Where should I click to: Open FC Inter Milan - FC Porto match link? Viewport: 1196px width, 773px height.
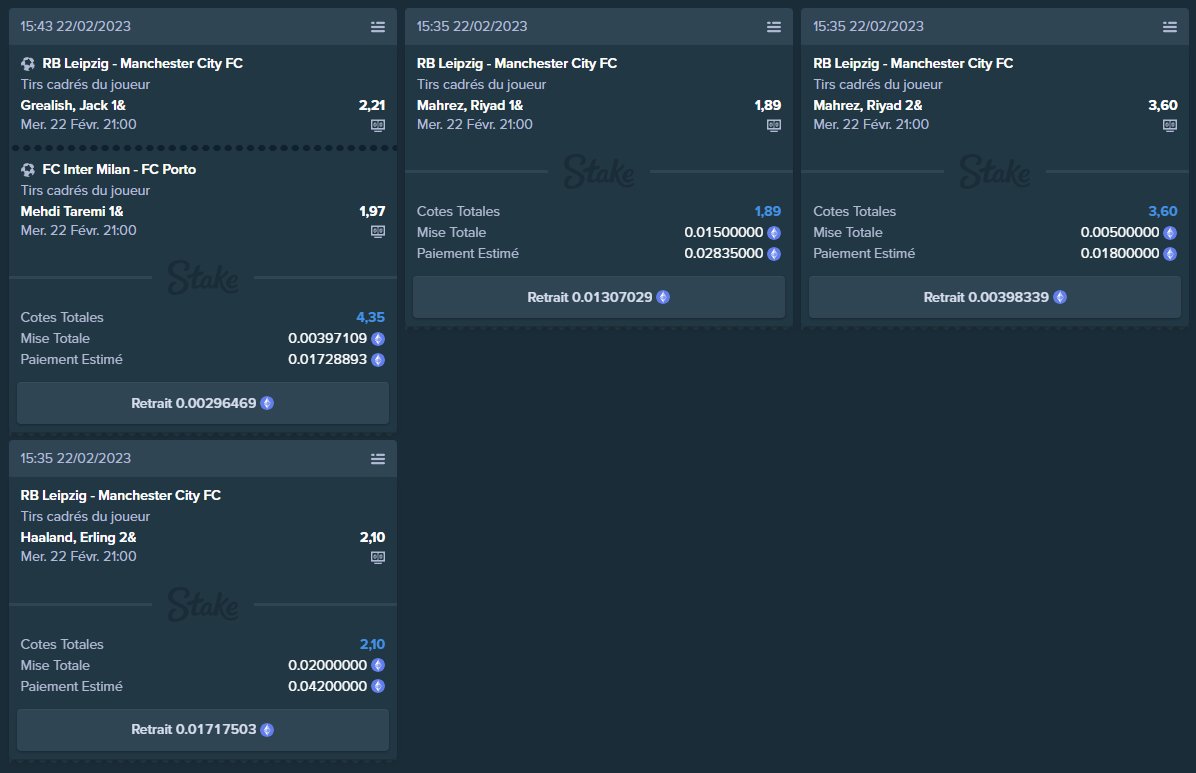pos(119,169)
